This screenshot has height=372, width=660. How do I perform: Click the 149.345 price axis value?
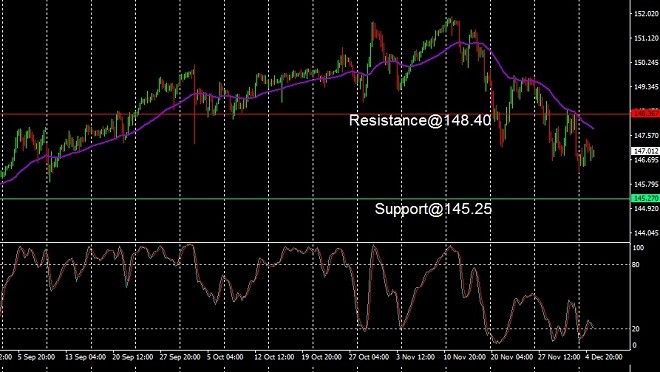tap(646, 87)
